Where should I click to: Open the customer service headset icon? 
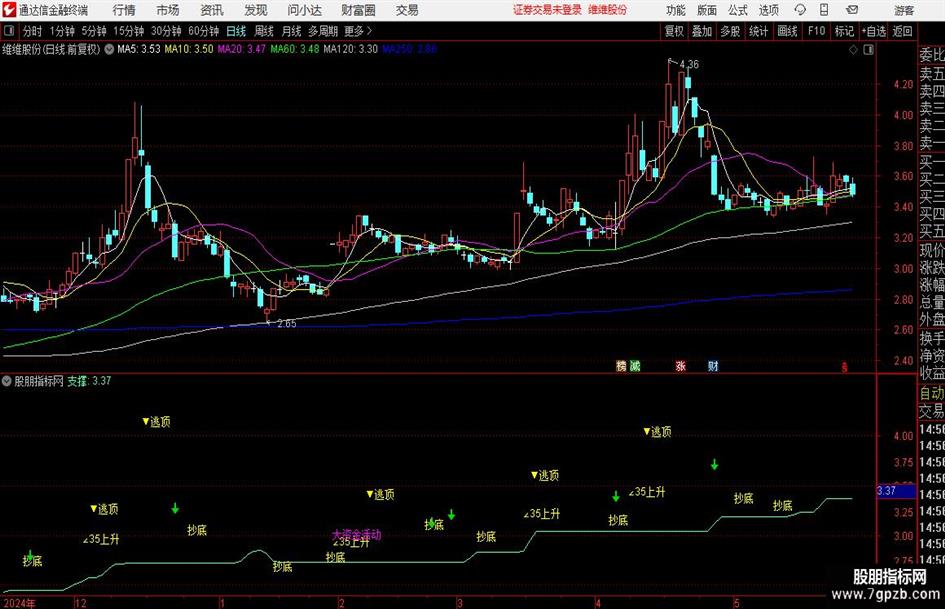[x=800, y=10]
